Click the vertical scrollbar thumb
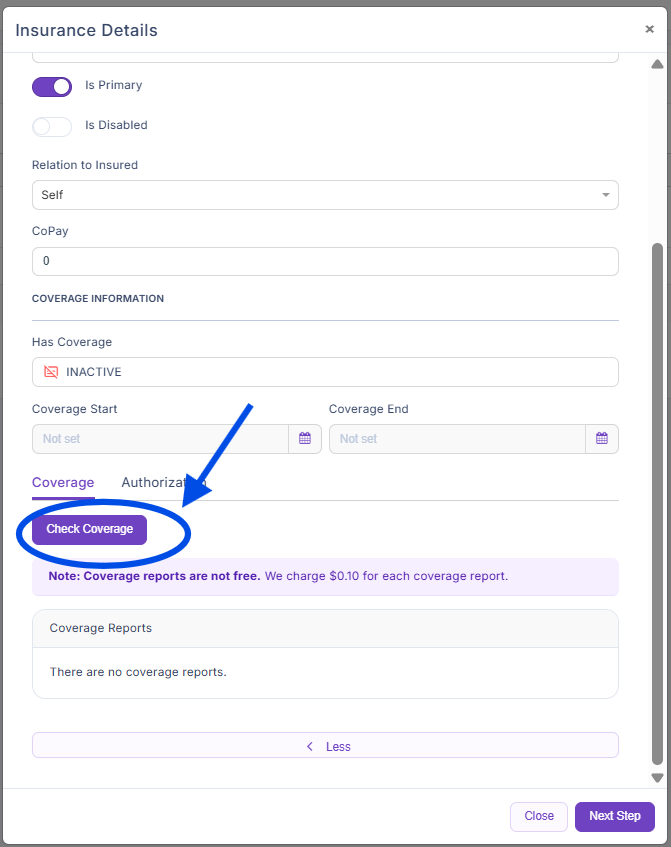This screenshot has width=671, height=847. click(x=657, y=500)
